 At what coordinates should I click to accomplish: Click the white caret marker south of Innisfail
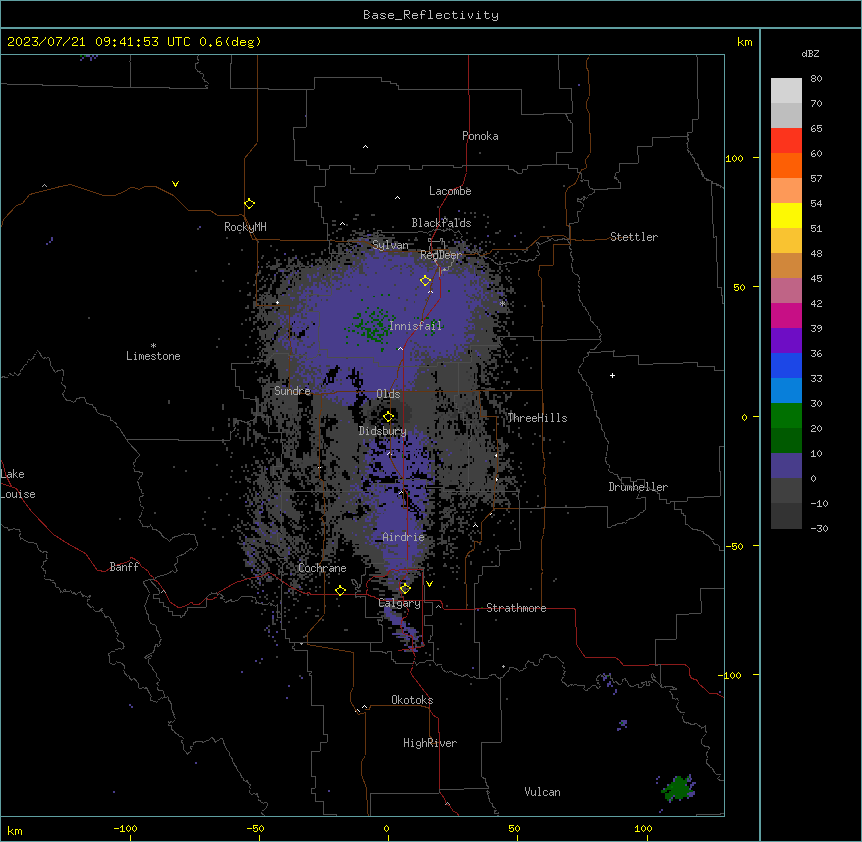pyautogui.click(x=400, y=349)
